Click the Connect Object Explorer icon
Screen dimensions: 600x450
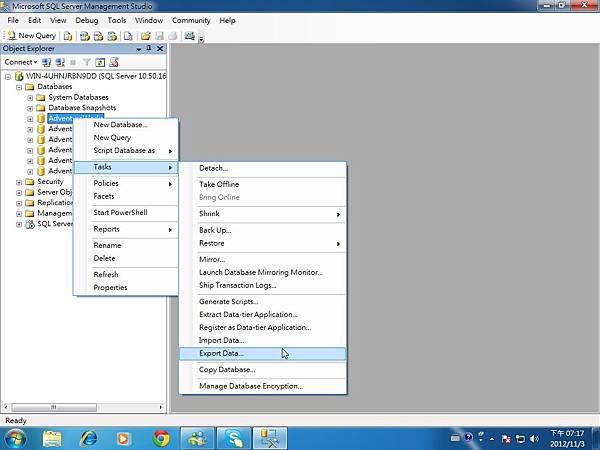click(x=46, y=62)
